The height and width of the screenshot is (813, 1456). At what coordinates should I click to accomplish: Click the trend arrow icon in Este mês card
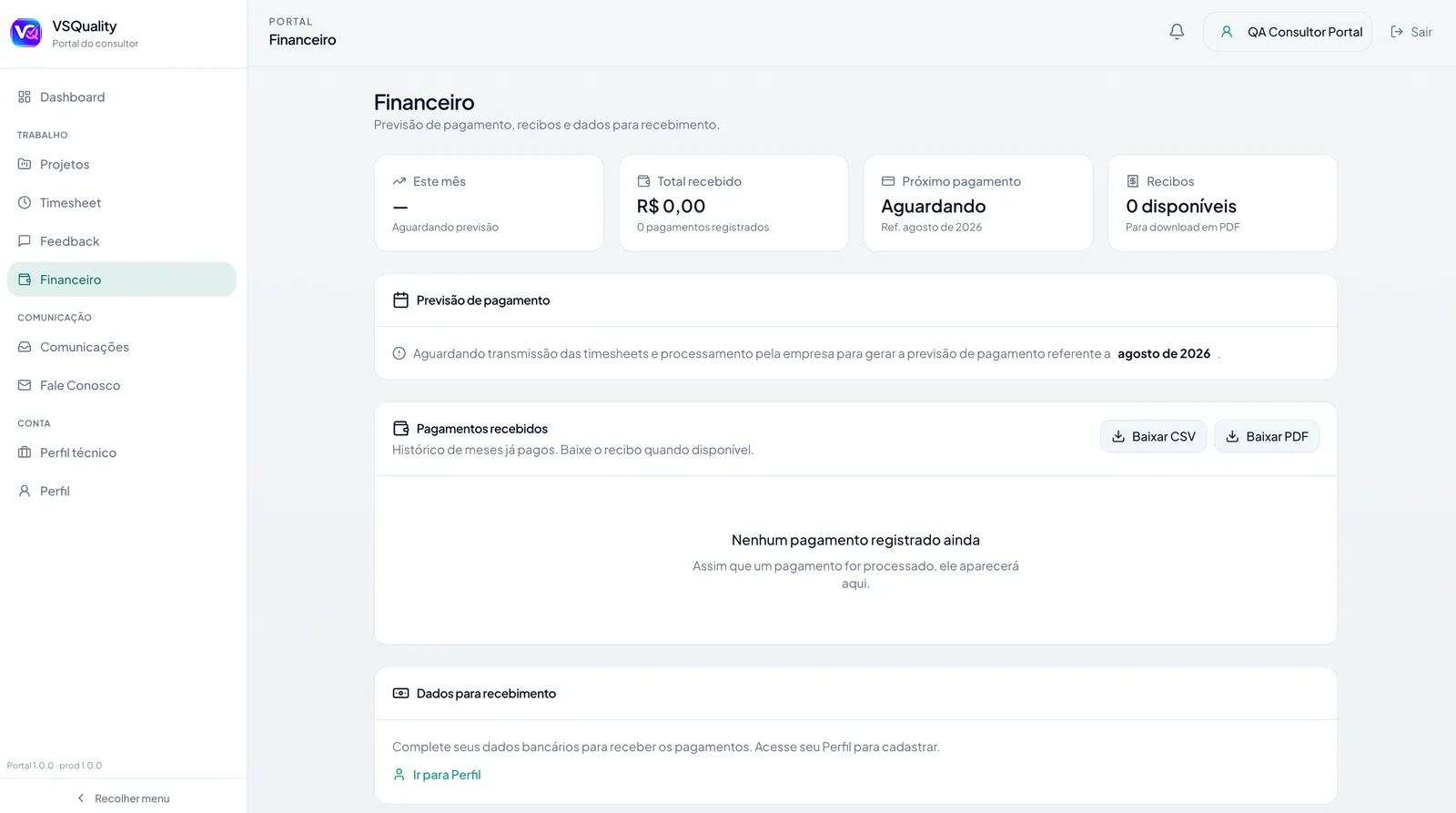[x=399, y=181]
